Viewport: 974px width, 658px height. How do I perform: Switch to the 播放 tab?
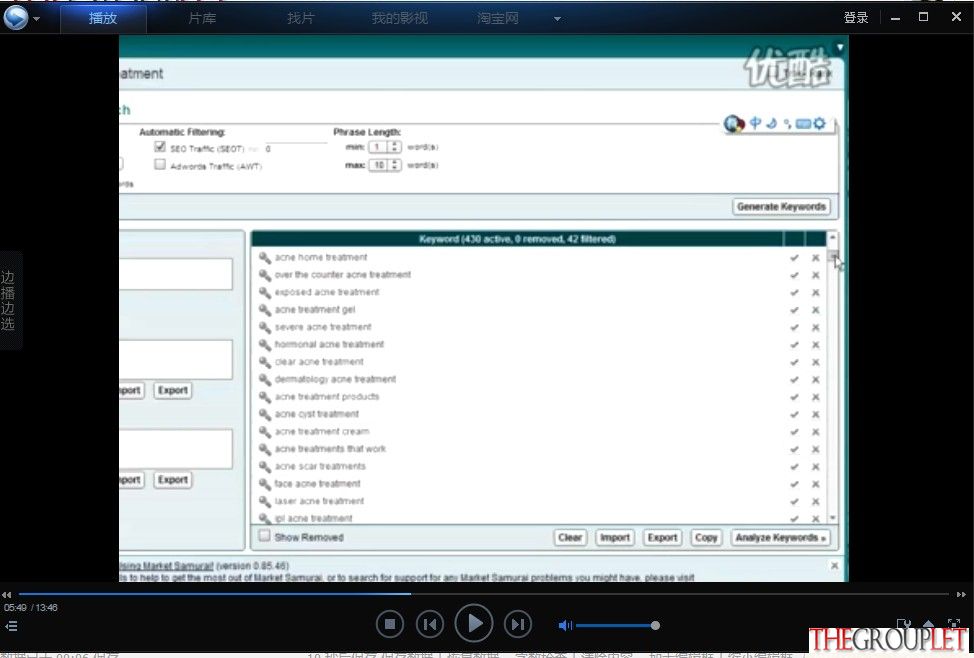103,18
